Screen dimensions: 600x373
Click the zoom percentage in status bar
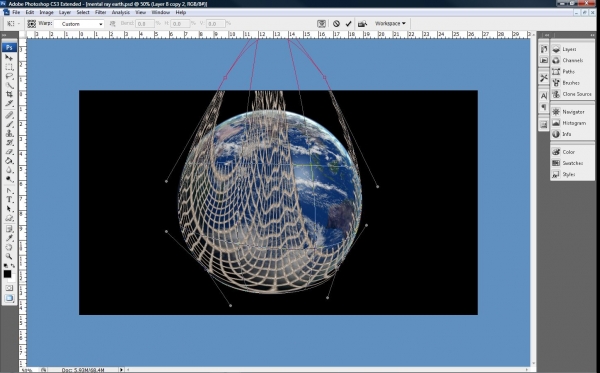[26, 370]
